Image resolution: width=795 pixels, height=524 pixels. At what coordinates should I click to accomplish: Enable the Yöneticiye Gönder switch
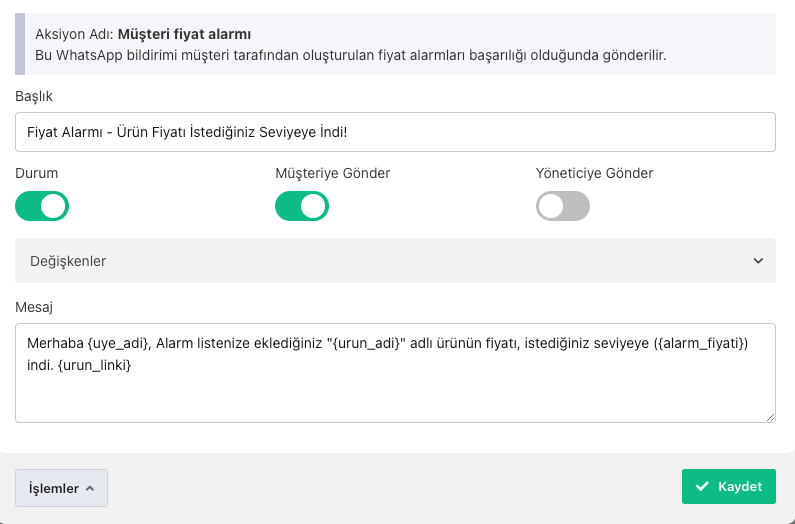pos(563,206)
